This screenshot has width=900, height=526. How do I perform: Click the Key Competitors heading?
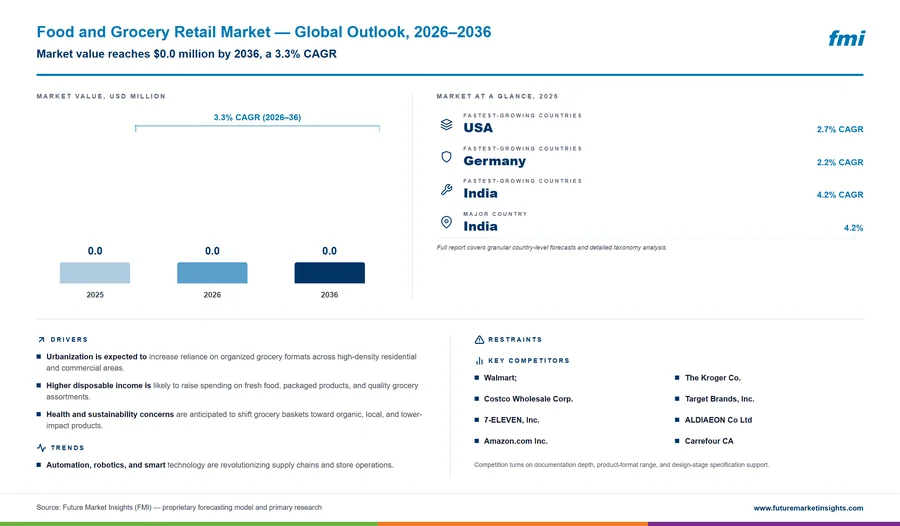(529, 361)
